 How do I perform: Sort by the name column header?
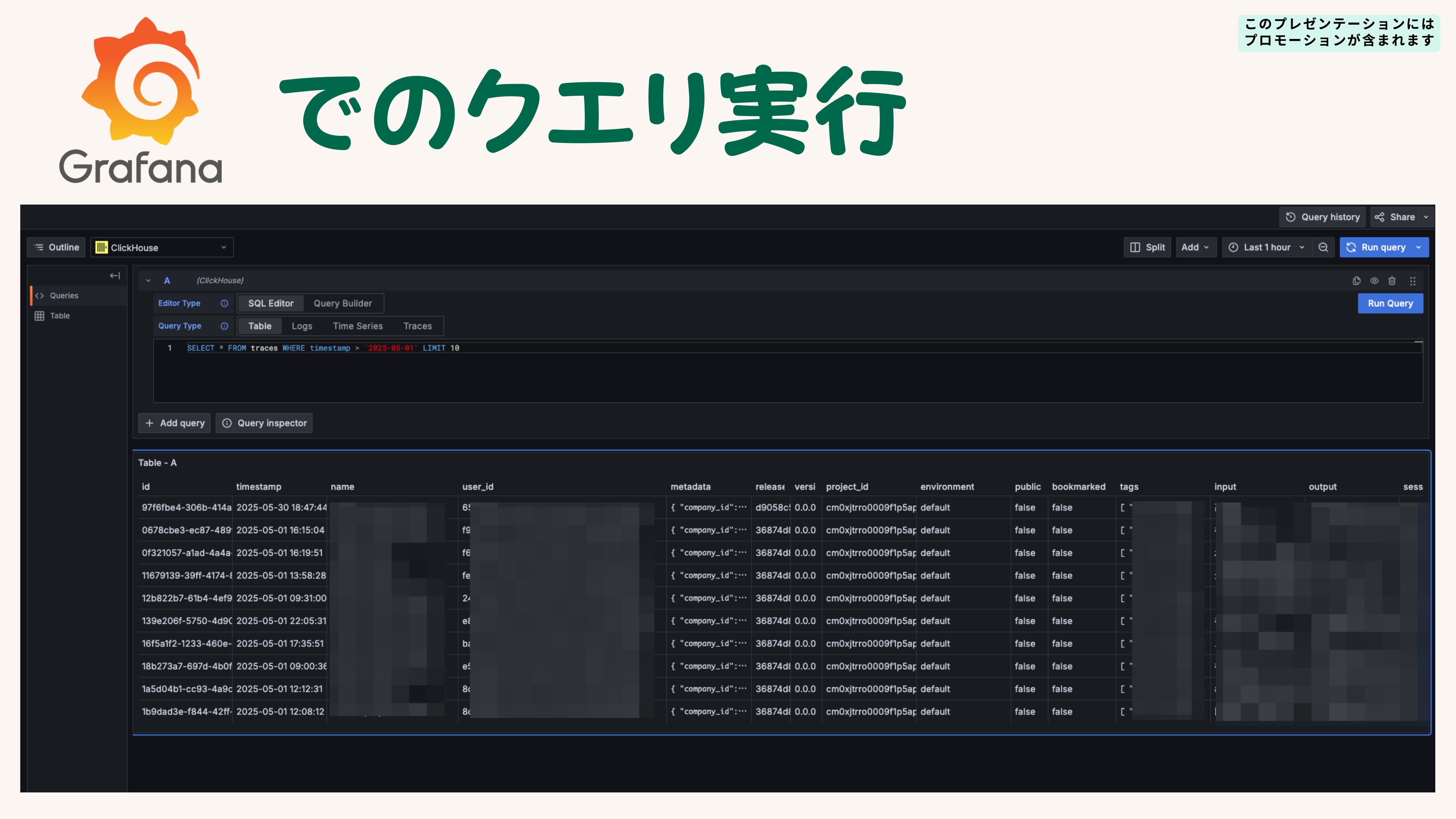tap(343, 487)
